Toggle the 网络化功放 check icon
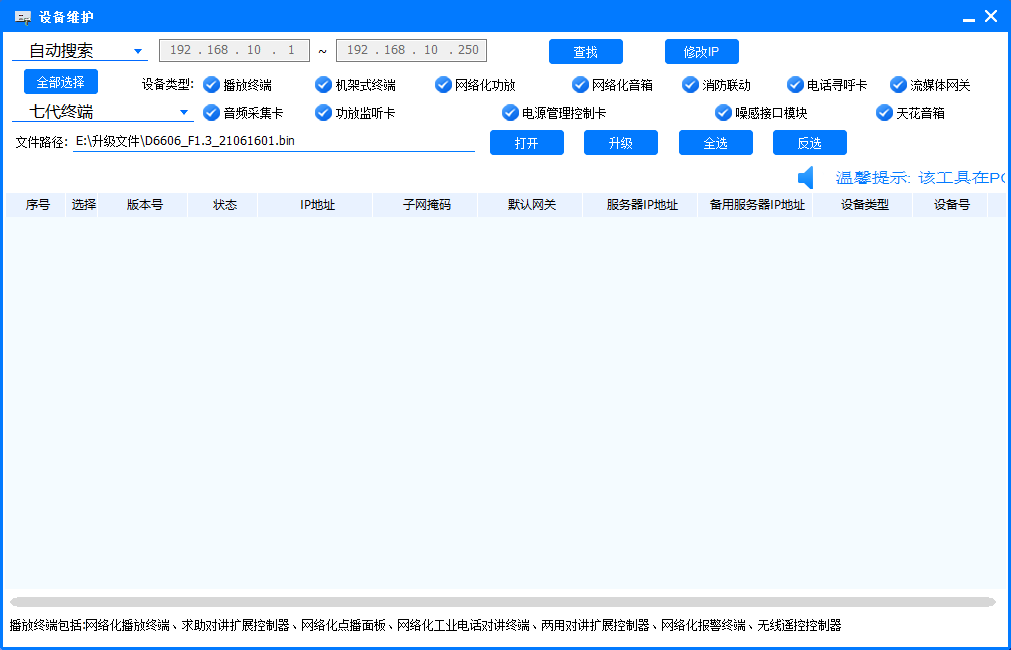Image resolution: width=1011 pixels, height=650 pixels. point(443,84)
